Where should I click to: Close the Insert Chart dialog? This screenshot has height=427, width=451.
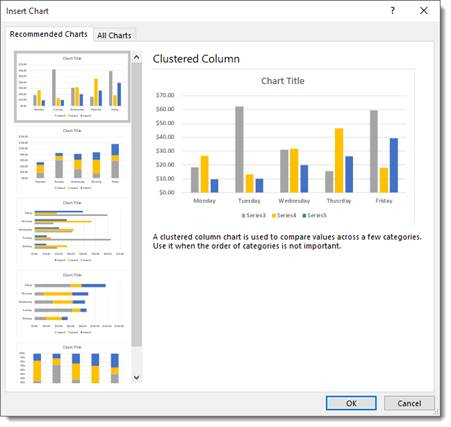pos(424,11)
